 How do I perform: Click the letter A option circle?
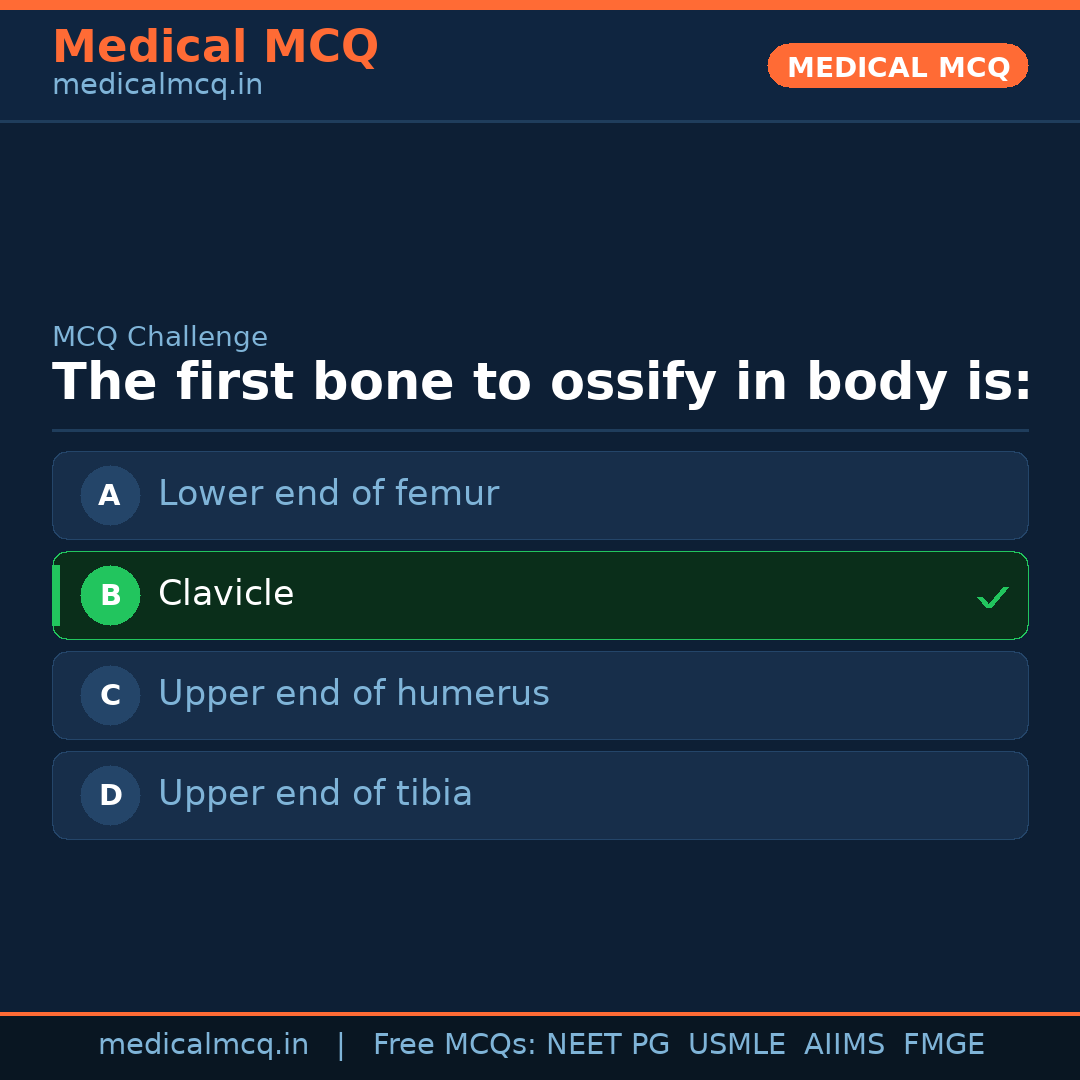click(110, 495)
